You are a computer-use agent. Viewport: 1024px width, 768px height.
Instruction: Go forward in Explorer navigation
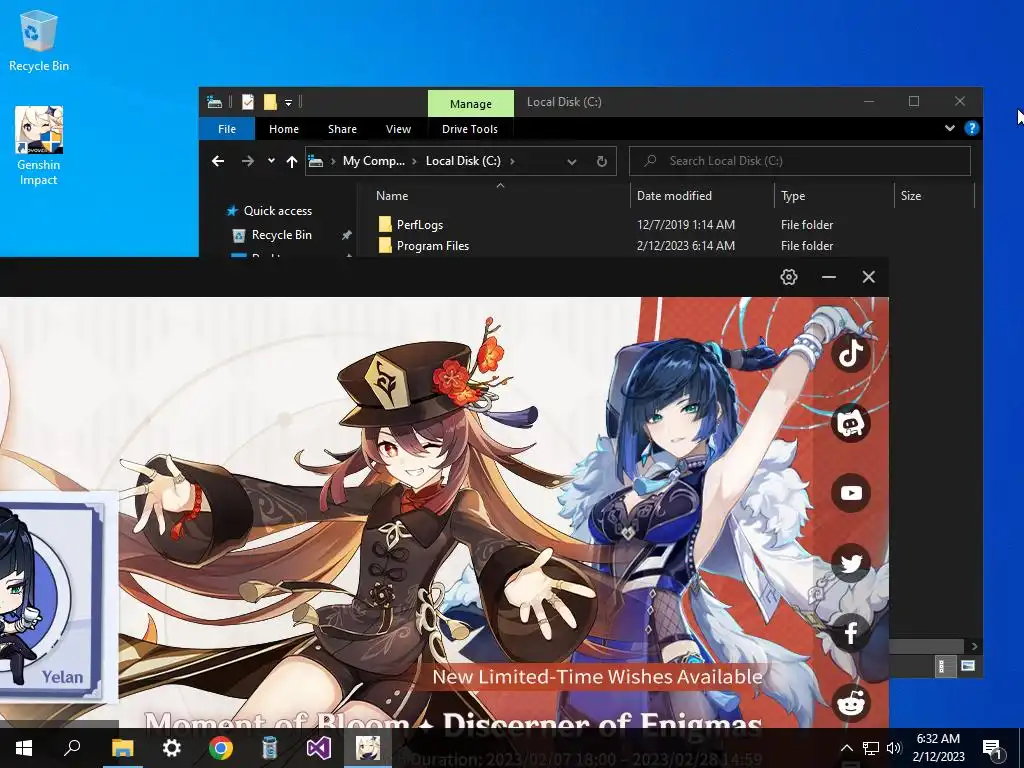[x=248, y=161]
